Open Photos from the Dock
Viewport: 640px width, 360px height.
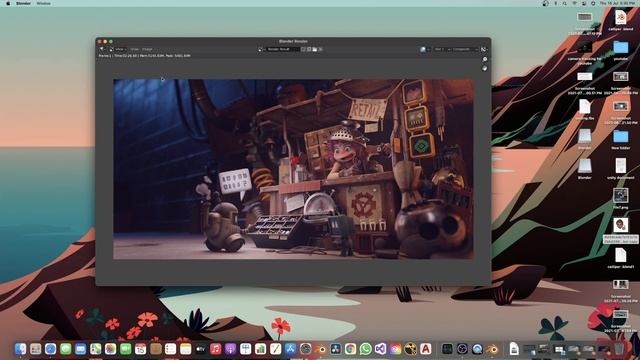tap(111, 349)
